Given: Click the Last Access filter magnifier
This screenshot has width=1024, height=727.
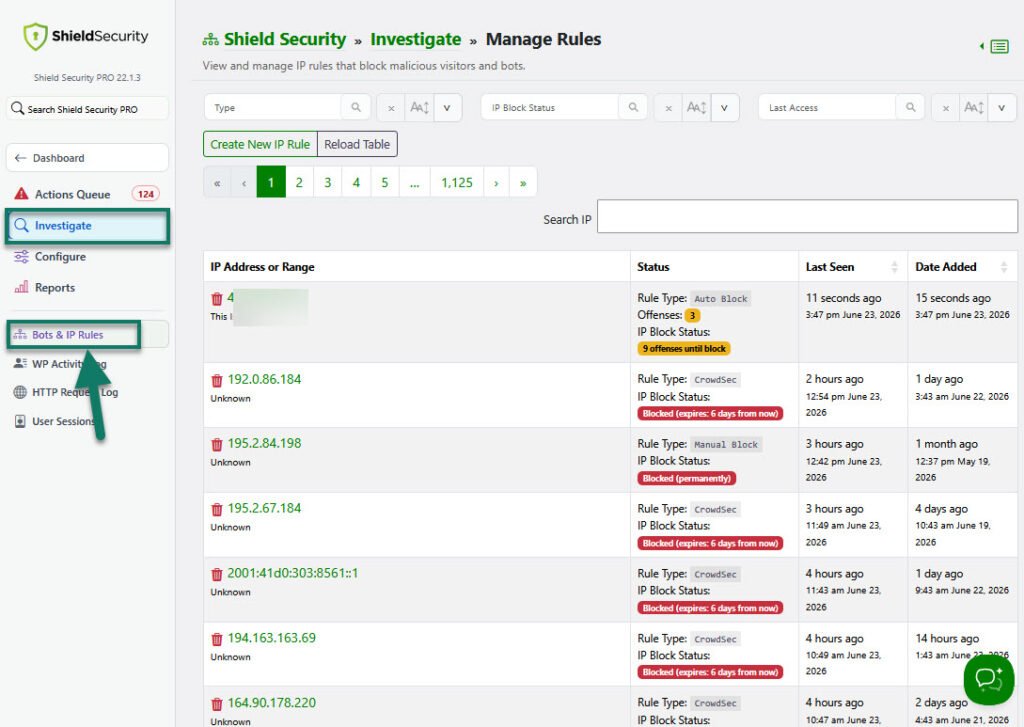Looking at the screenshot, I should click(x=910, y=107).
